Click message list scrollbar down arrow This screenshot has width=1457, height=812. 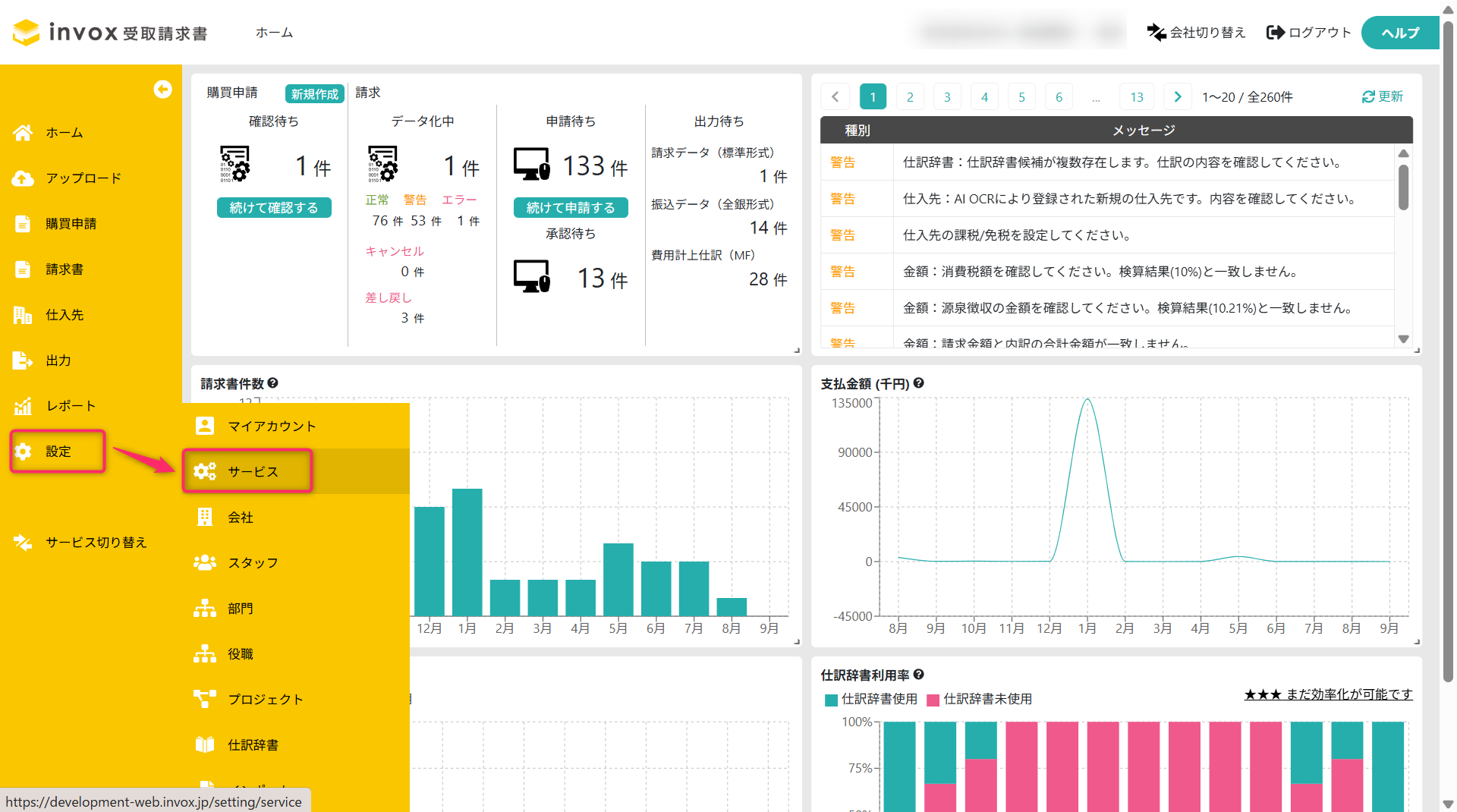(1403, 339)
